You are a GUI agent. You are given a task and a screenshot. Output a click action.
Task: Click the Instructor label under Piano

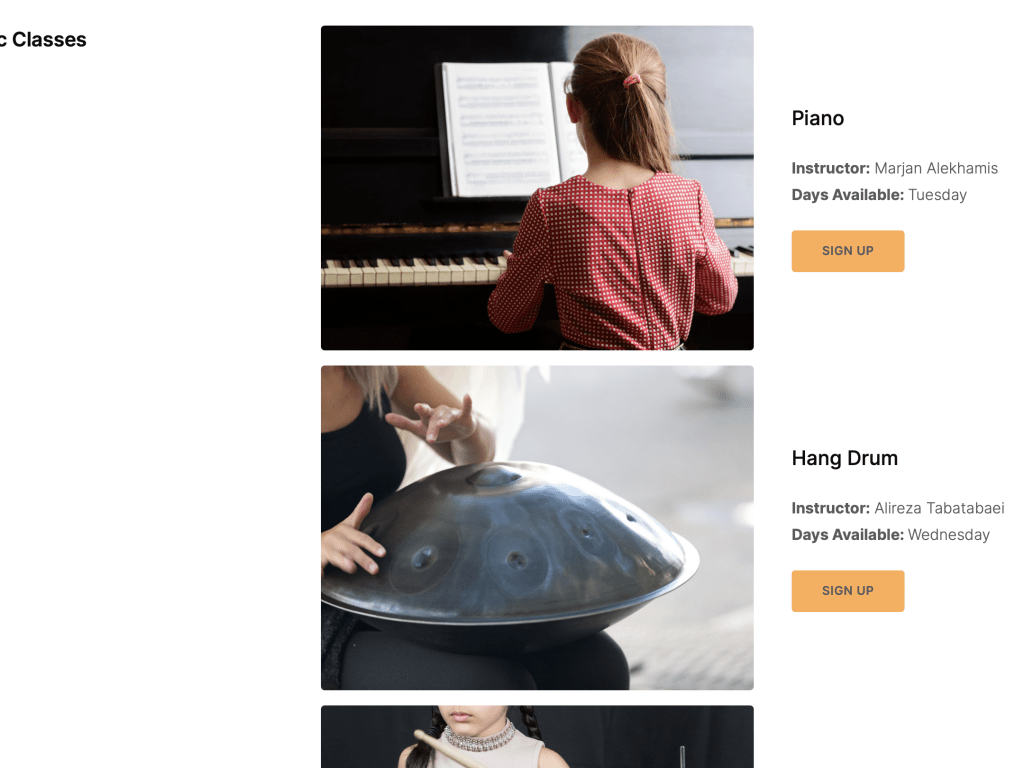click(831, 168)
